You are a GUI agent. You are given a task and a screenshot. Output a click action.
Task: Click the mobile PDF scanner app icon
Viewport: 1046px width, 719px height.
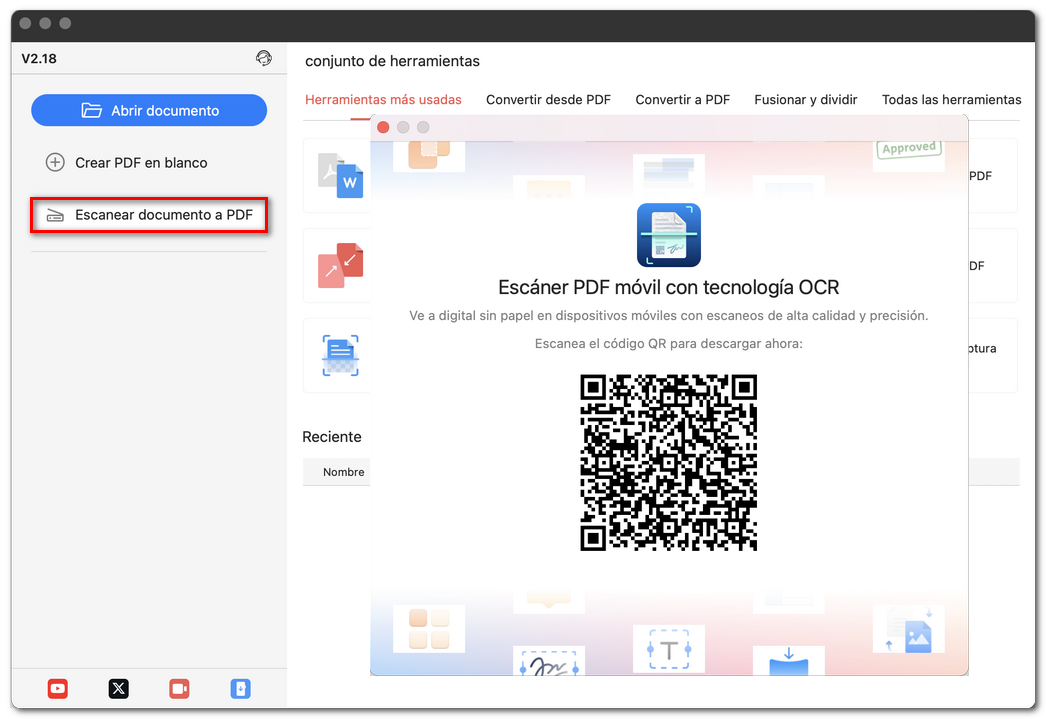tap(668, 234)
